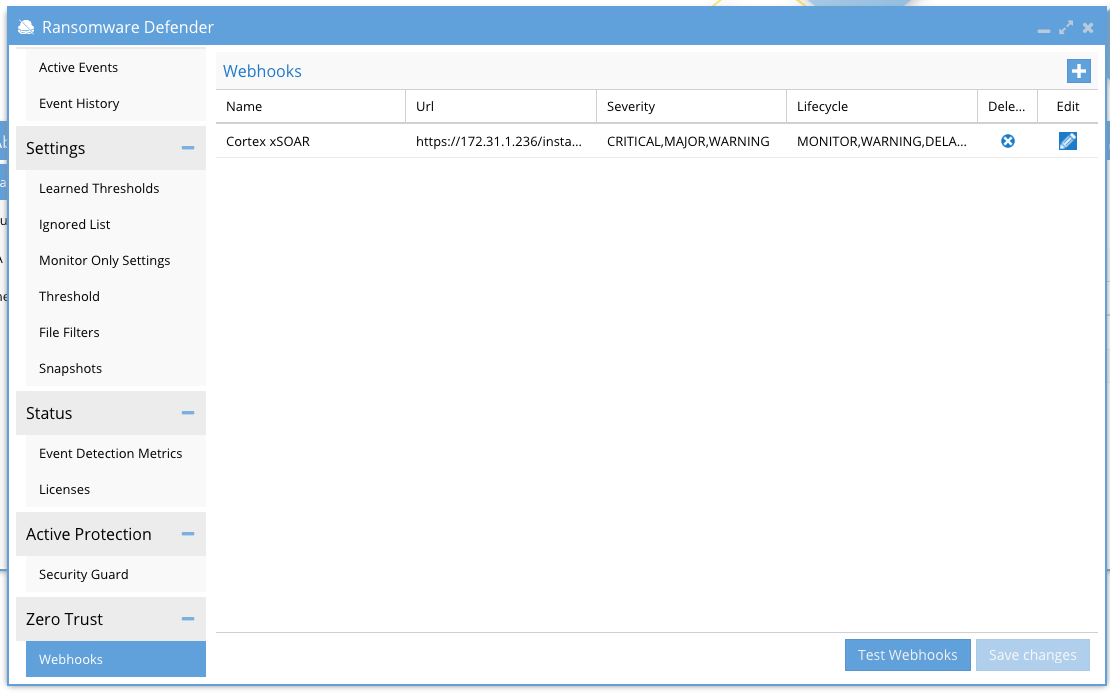Click the Save changes button
This screenshot has height=693, width=1110.
(1032, 655)
